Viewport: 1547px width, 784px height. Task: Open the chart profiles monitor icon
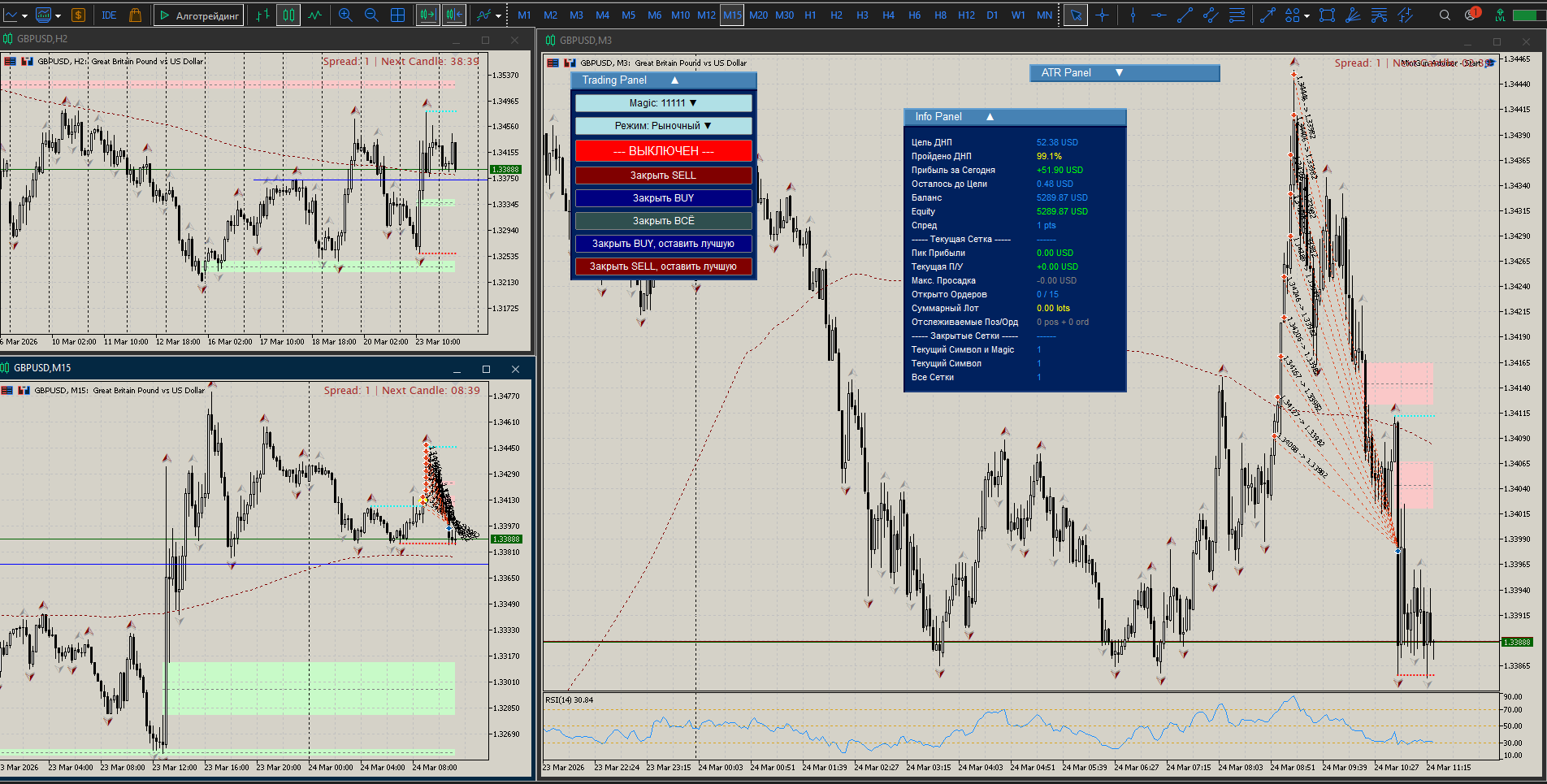click(x=43, y=15)
